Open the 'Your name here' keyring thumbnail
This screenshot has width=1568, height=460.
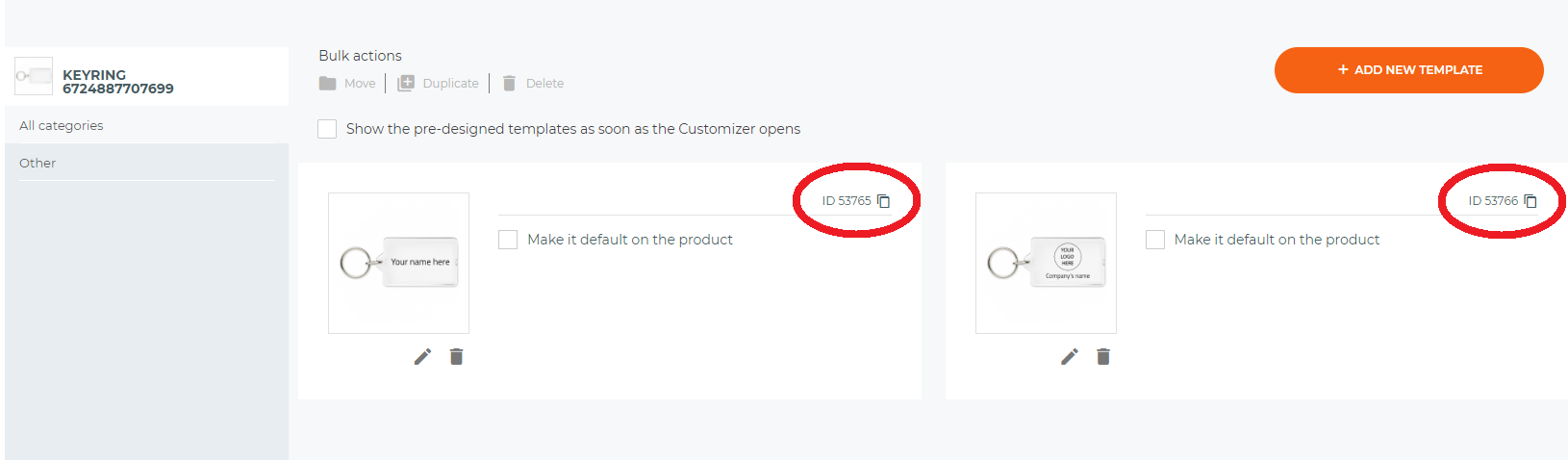(x=398, y=263)
